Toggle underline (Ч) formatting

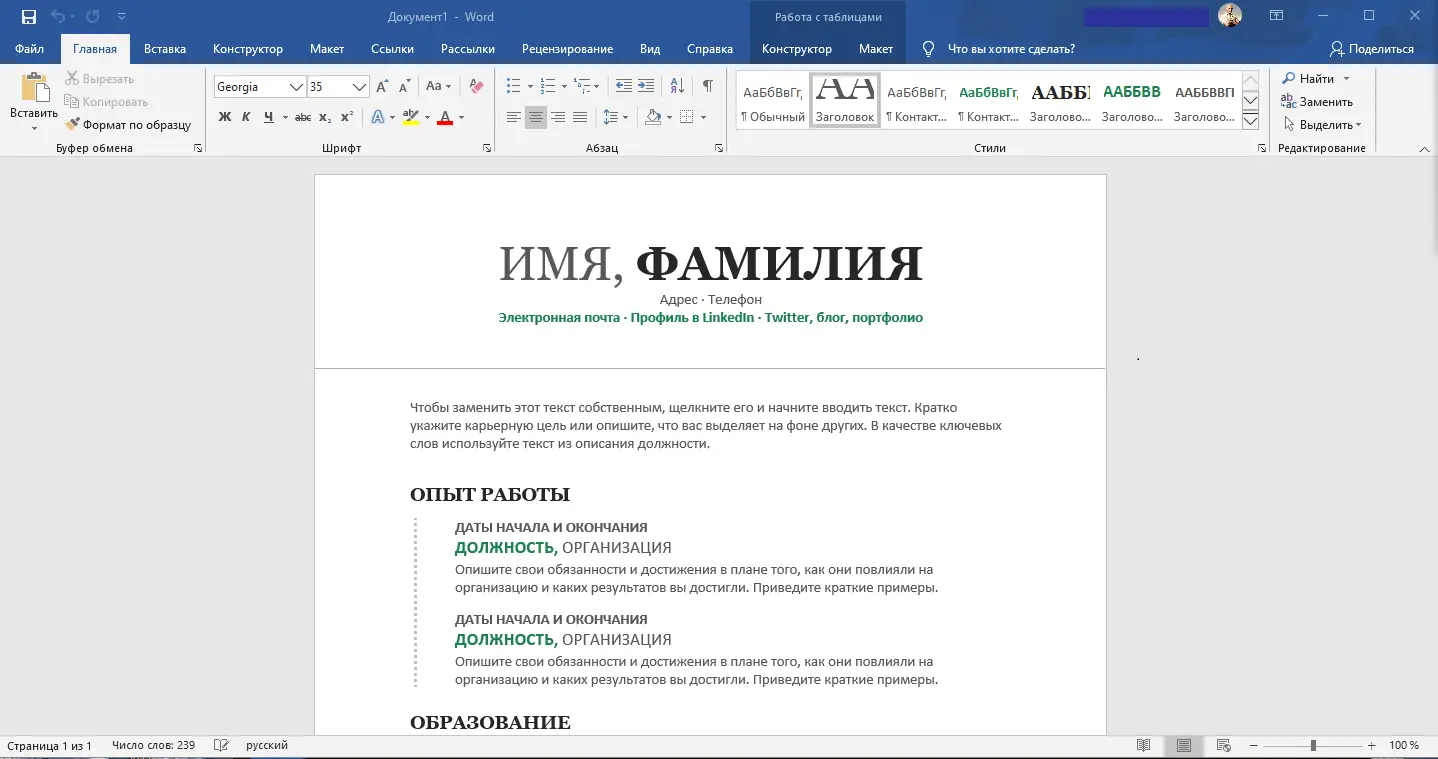tap(268, 117)
